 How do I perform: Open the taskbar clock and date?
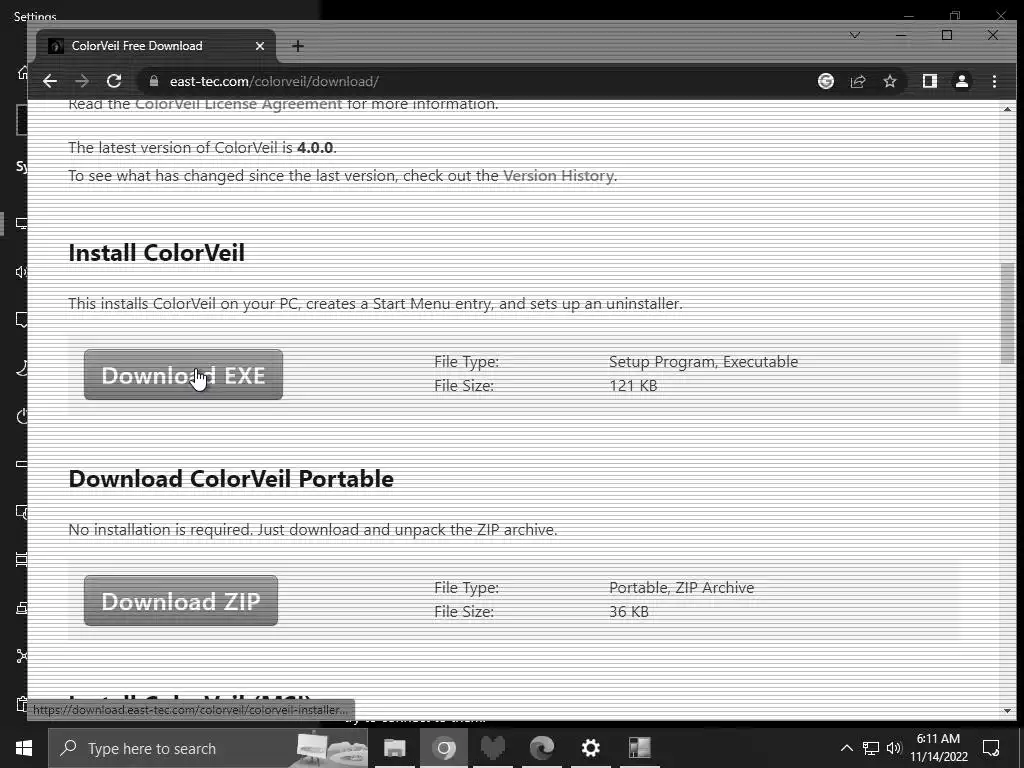[x=939, y=748]
